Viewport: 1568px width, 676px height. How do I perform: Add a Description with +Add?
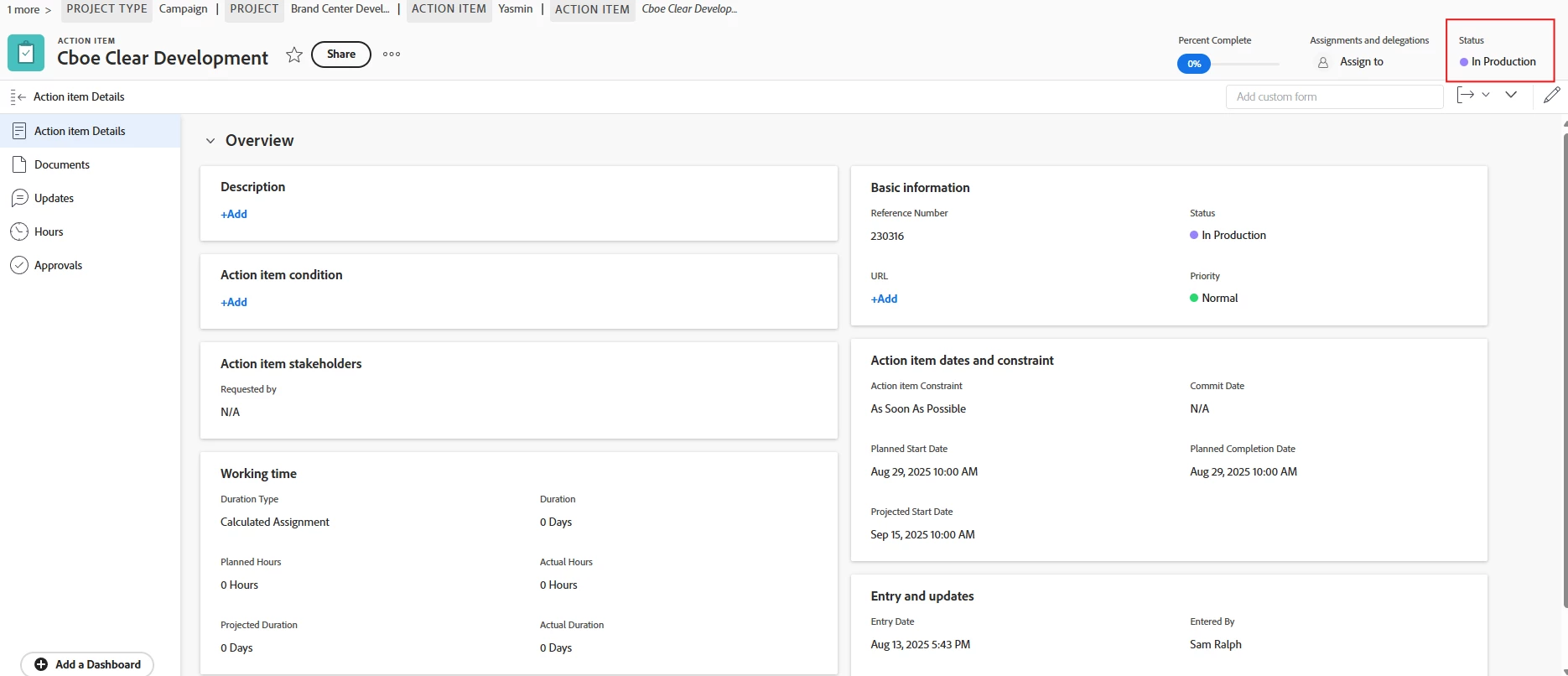click(x=234, y=214)
